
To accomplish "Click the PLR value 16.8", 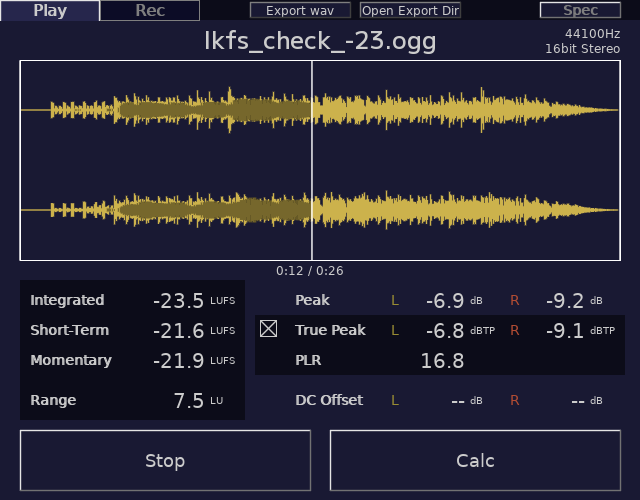I will pos(442,361).
